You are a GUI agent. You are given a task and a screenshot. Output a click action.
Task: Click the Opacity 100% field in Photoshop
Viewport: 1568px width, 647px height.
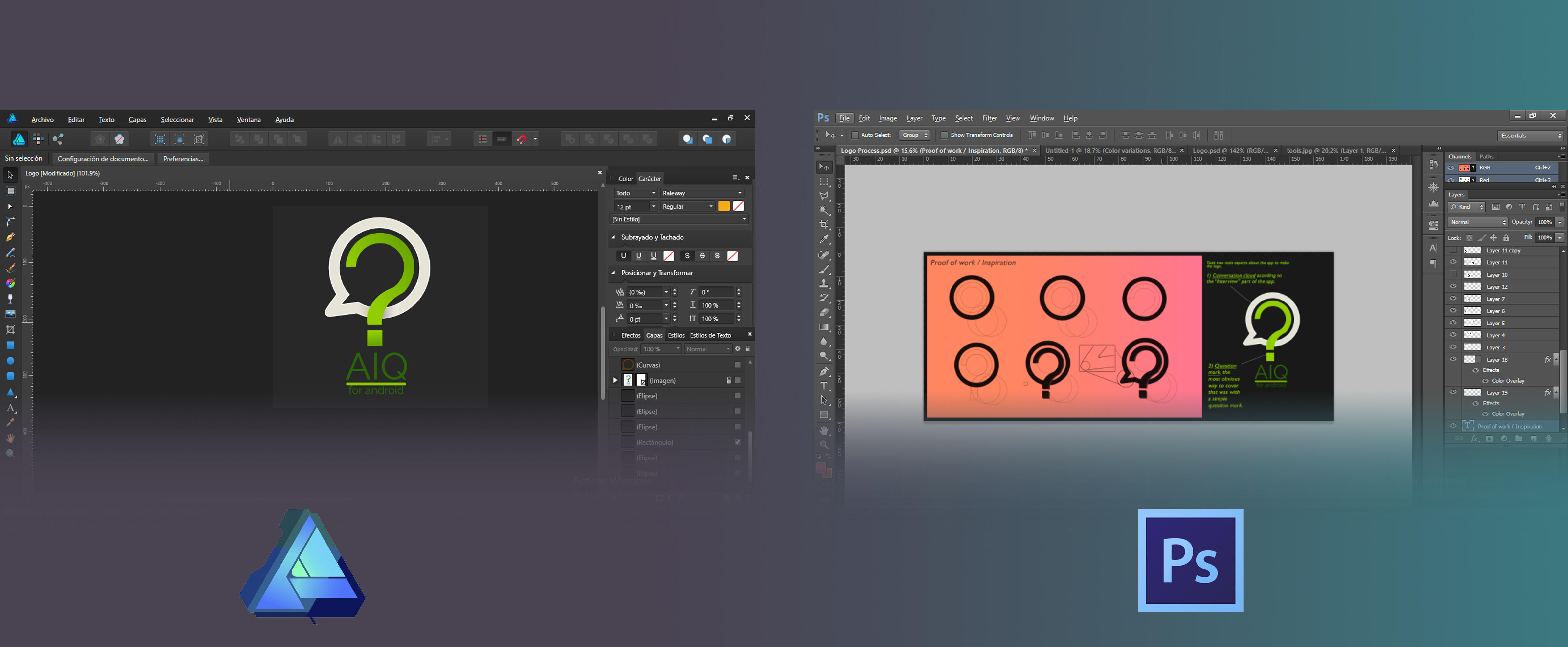(1544, 222)
